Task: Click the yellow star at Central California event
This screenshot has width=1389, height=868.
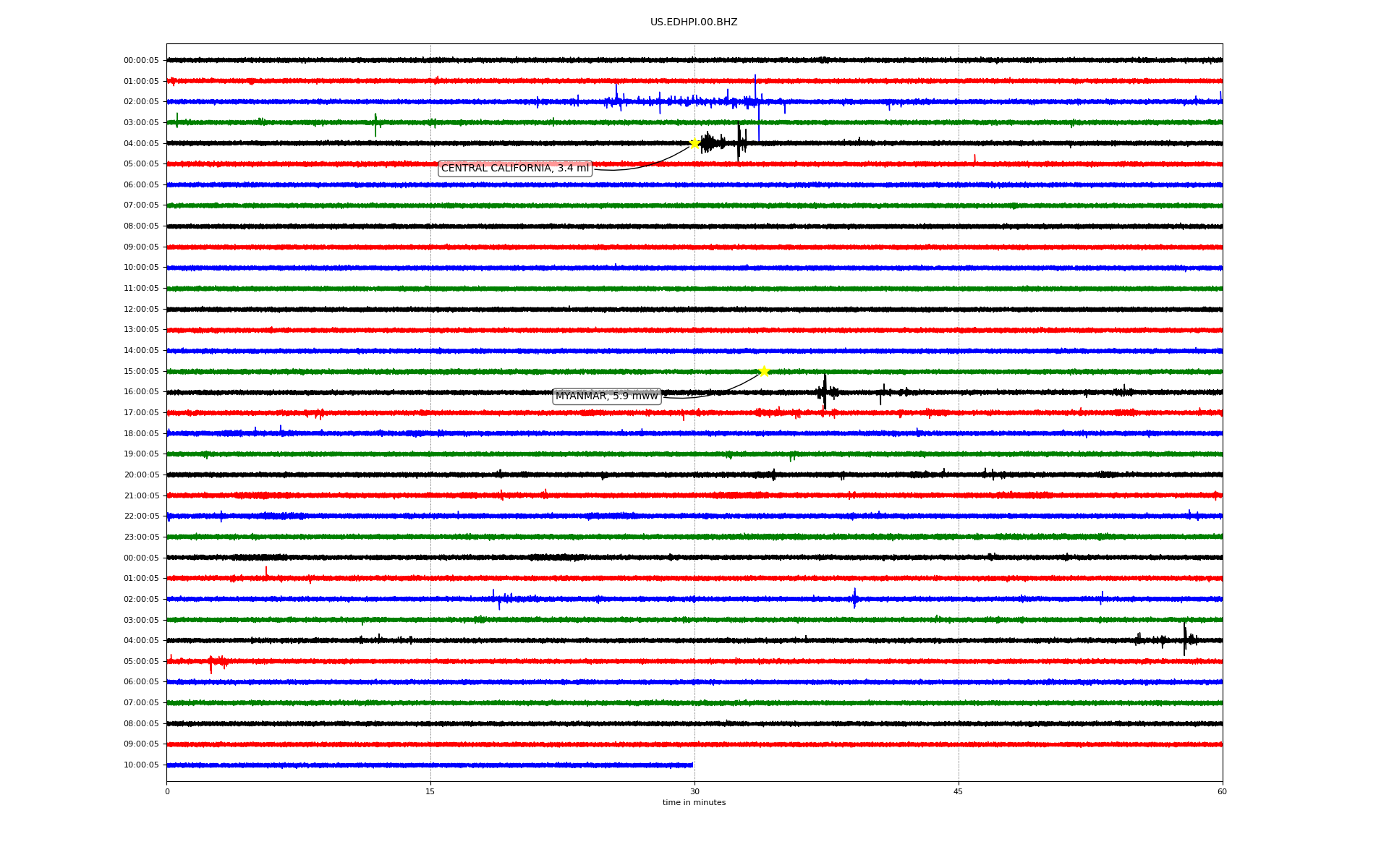Action: 694,143
